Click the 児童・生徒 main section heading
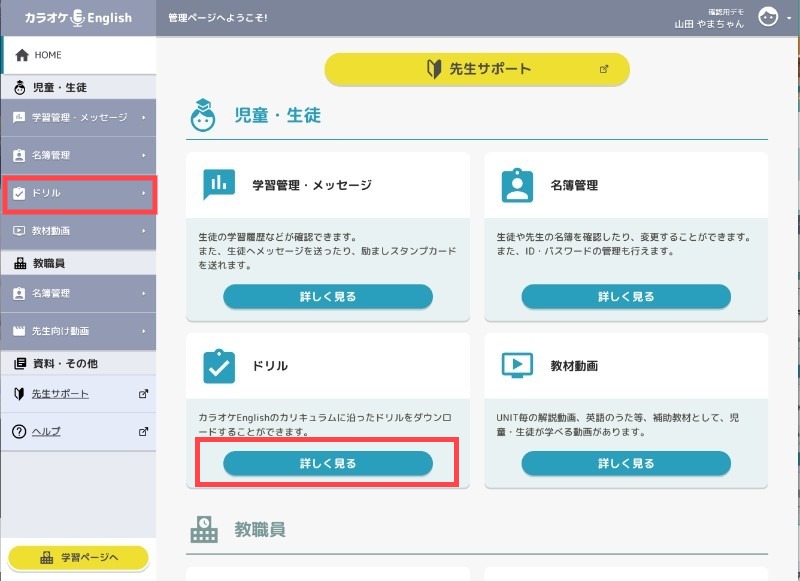Image resolution: width=800 pixels, height=581 pixels. click(x=278, y=115)
